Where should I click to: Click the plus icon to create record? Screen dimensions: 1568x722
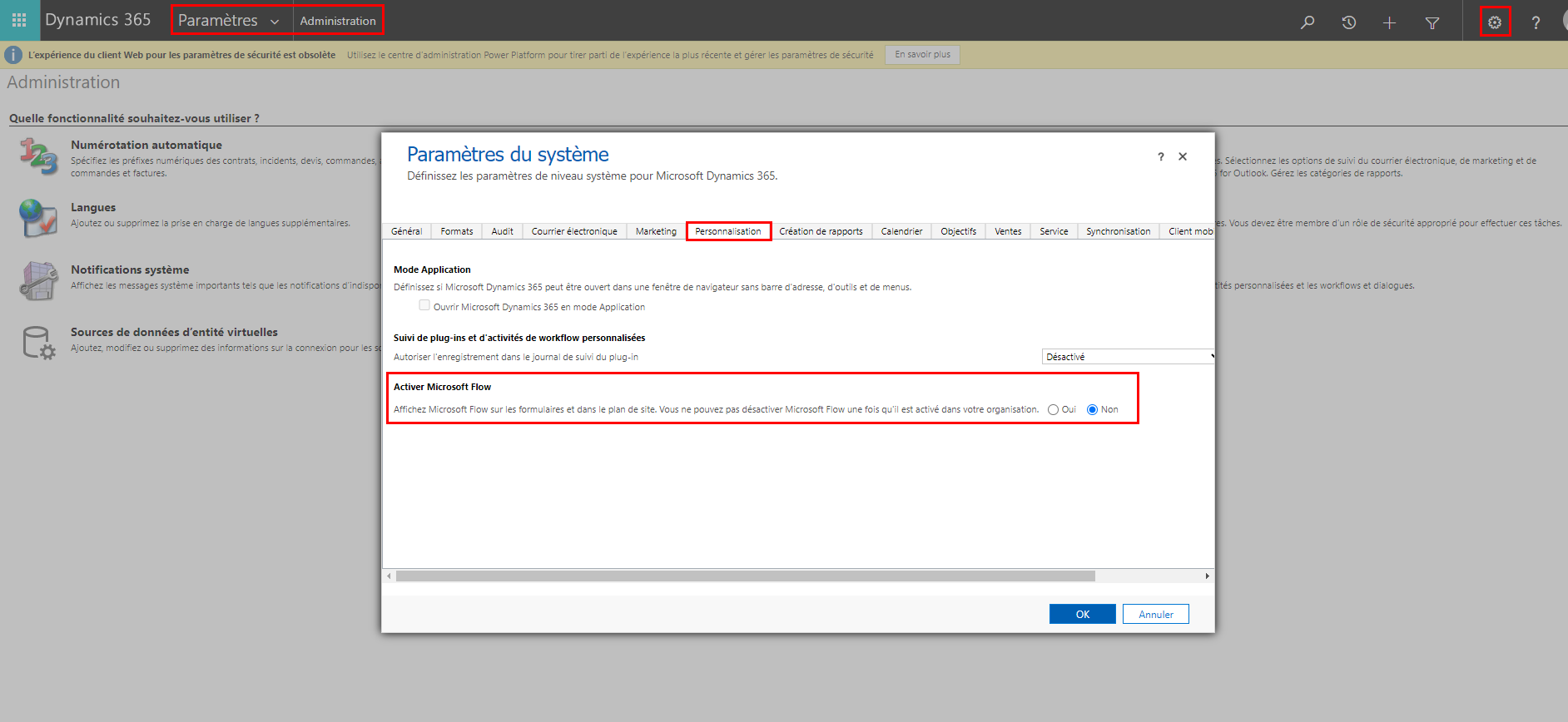click(1389, 22)
